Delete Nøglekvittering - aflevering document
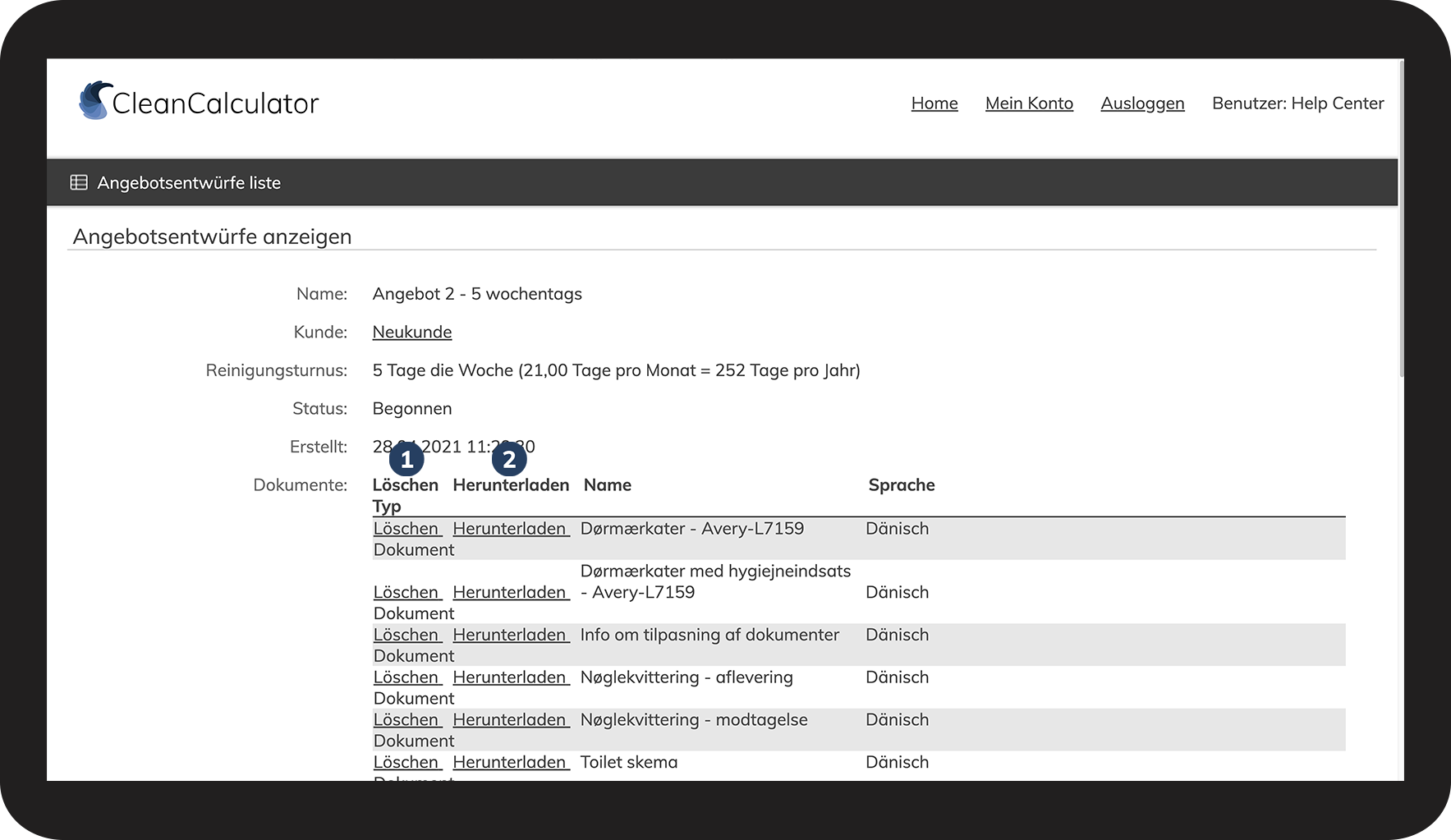Viewport: 1451px width, 840px height. pyautogui.click(x=407, y=677)
